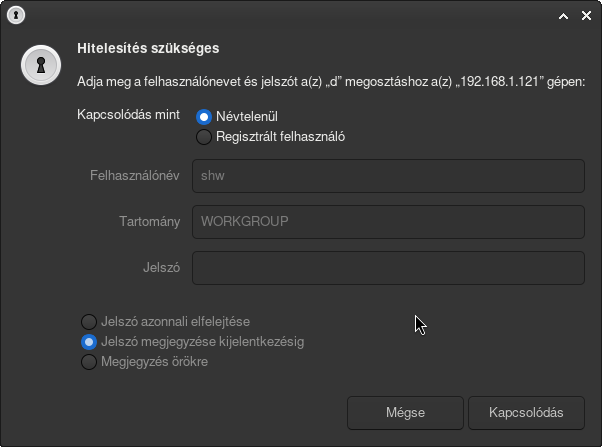Choose the Megjegyzés örökre radio button
This screenshot has width=602, height=447.
click(89, 362)
